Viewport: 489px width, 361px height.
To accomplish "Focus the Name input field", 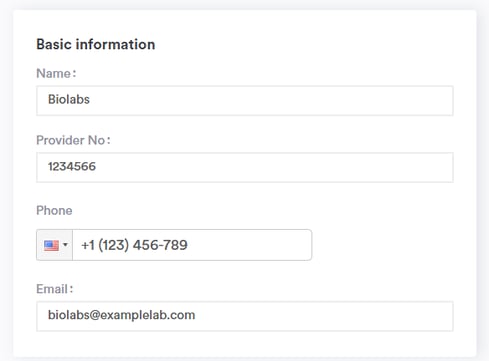I will [x=245, y=101].
